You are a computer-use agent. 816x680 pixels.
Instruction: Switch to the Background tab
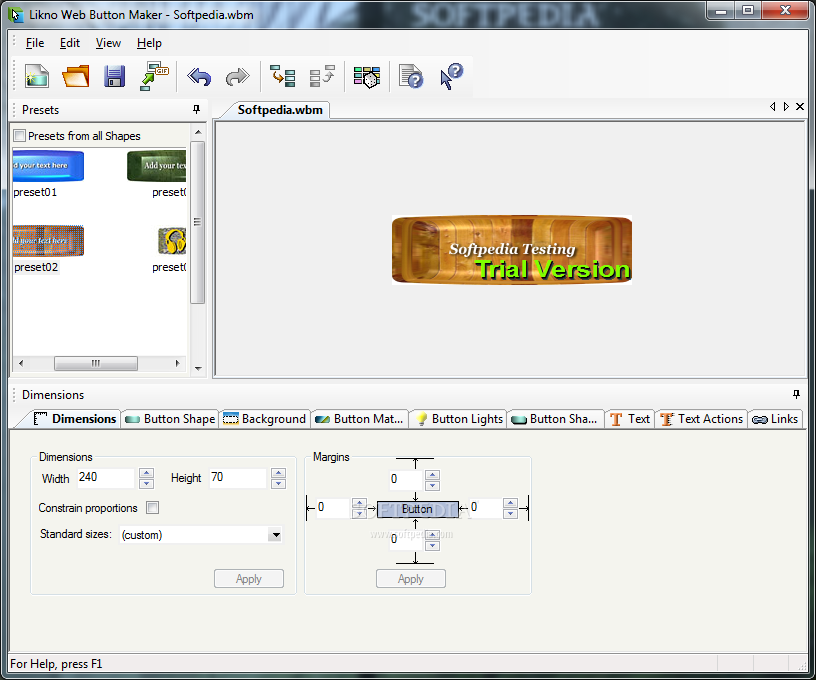point(264,419)
